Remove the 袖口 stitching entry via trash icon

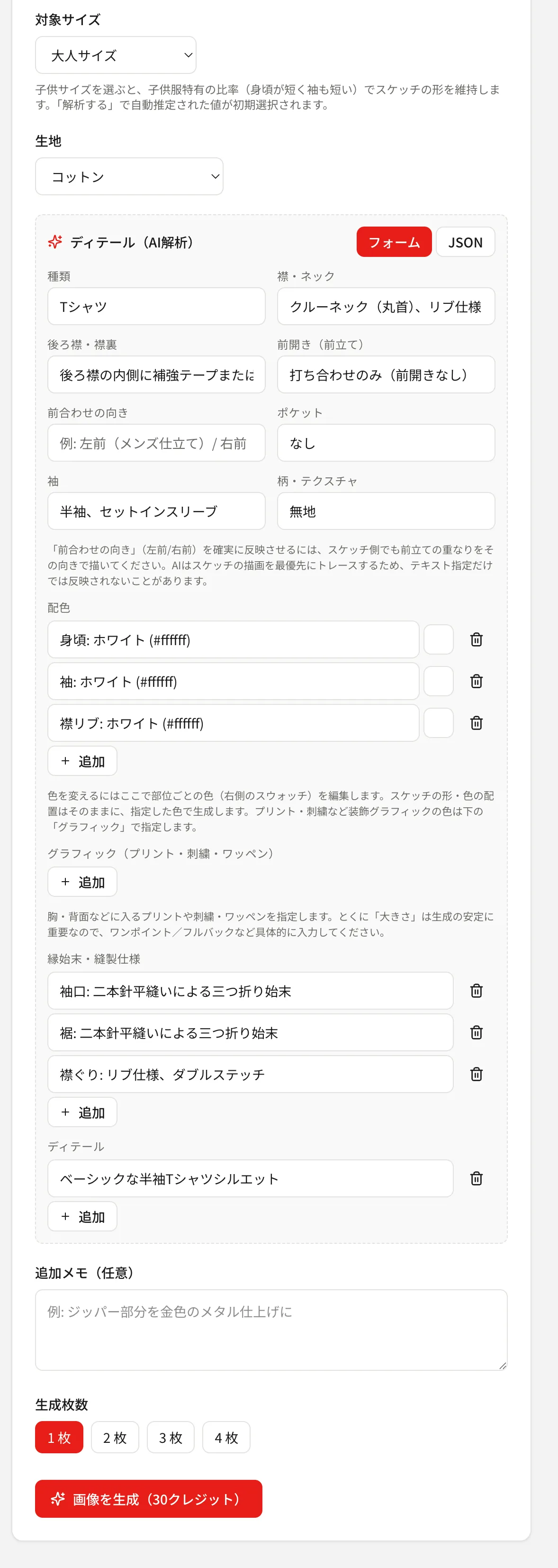click(x=477, y=991)
